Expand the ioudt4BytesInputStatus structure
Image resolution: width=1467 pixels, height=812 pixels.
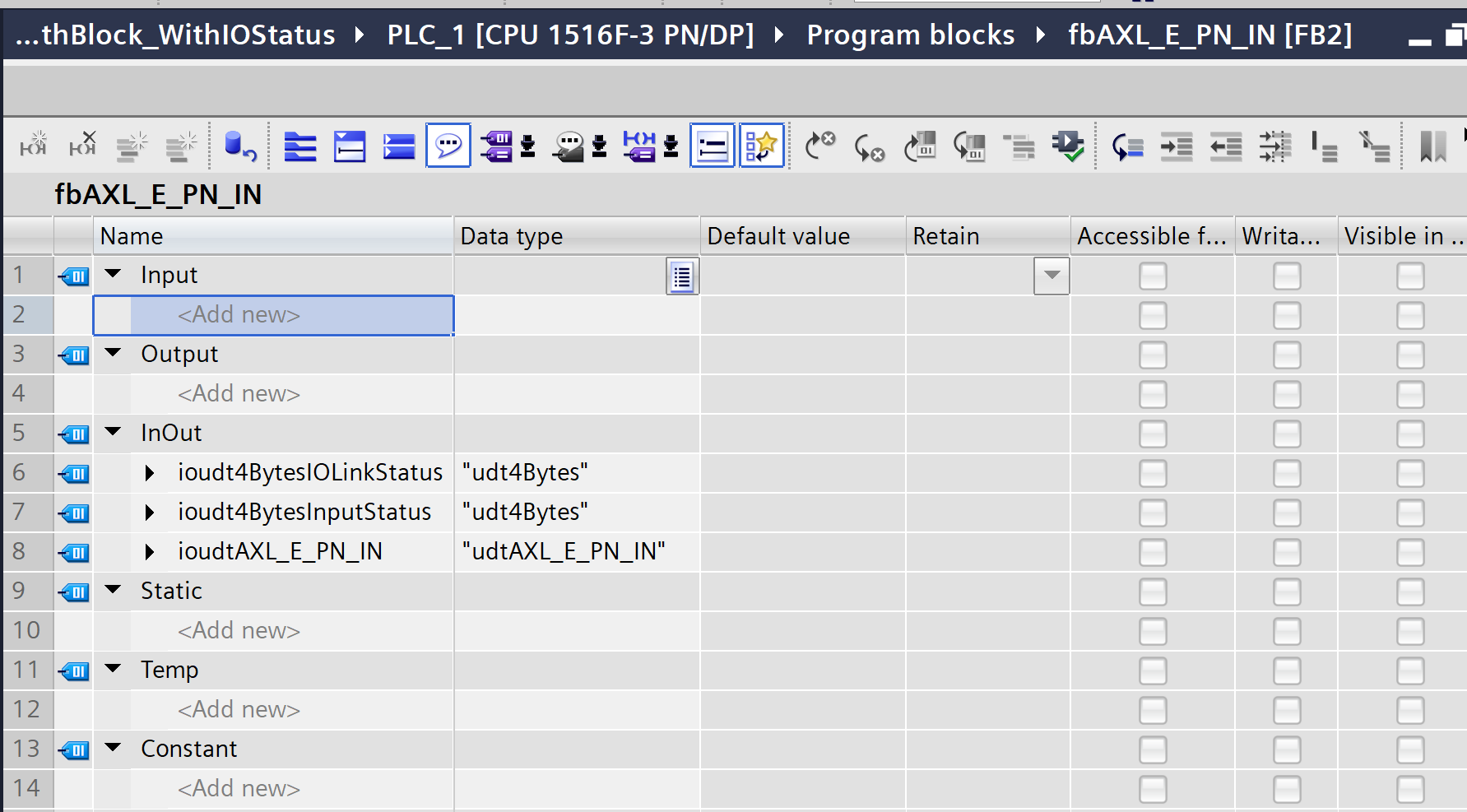pyautogui.click(x=150, y=513)
